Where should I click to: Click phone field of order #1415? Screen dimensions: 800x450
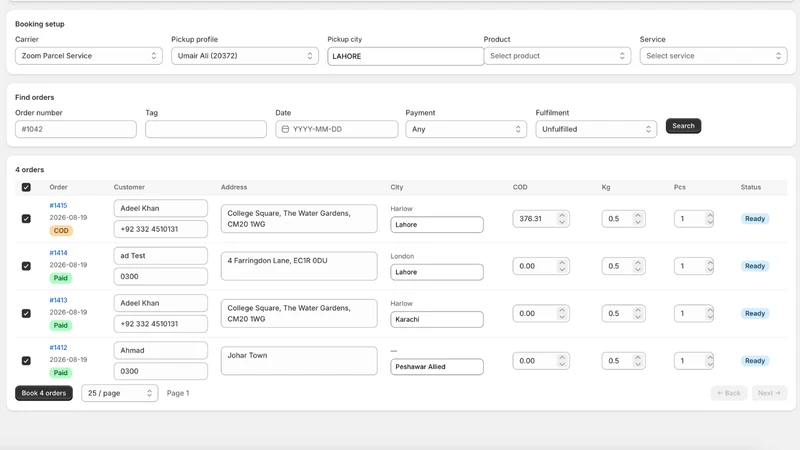point(161,229)
